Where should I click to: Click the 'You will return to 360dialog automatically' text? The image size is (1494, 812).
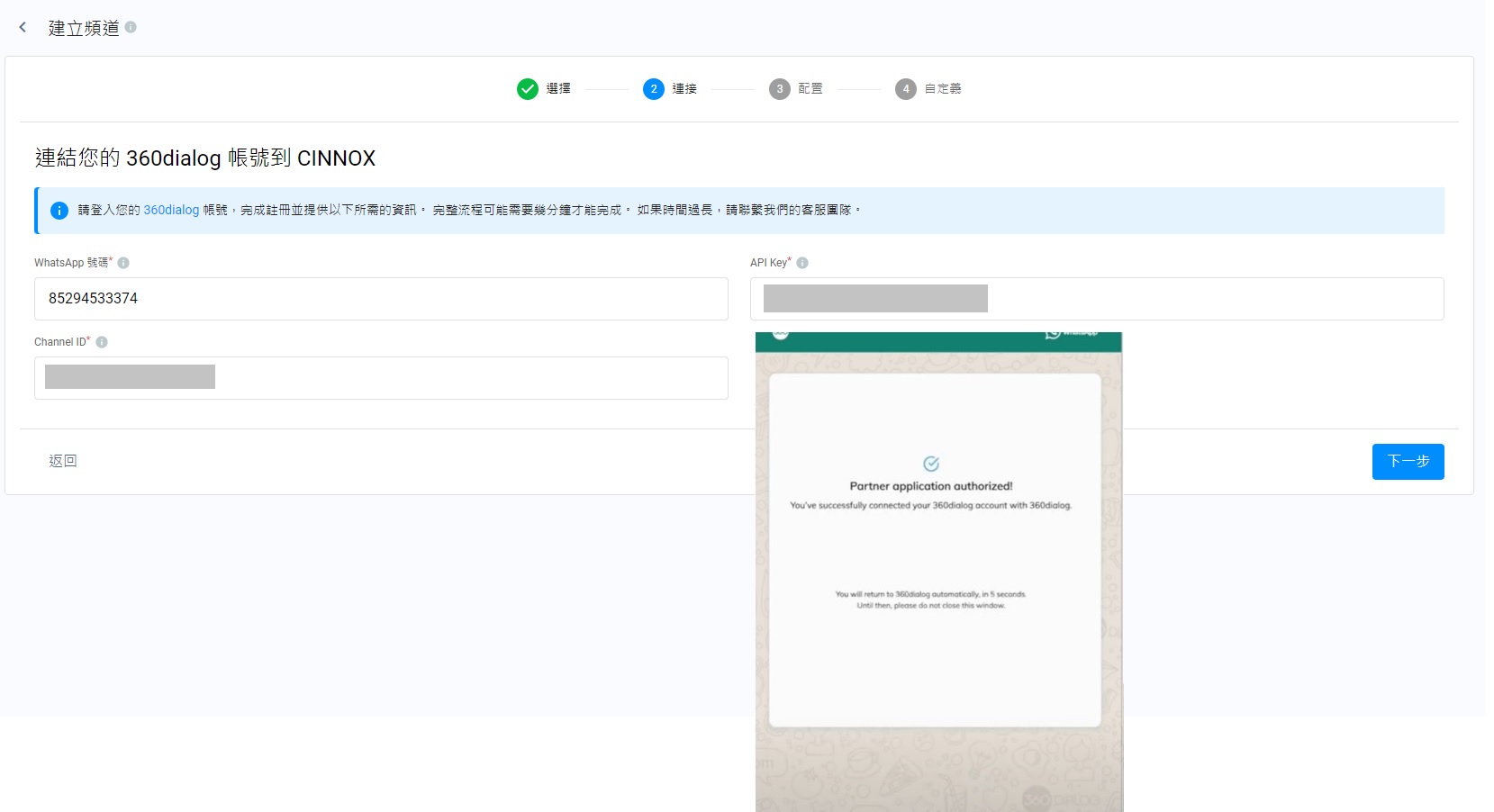(x=930, y=594)
